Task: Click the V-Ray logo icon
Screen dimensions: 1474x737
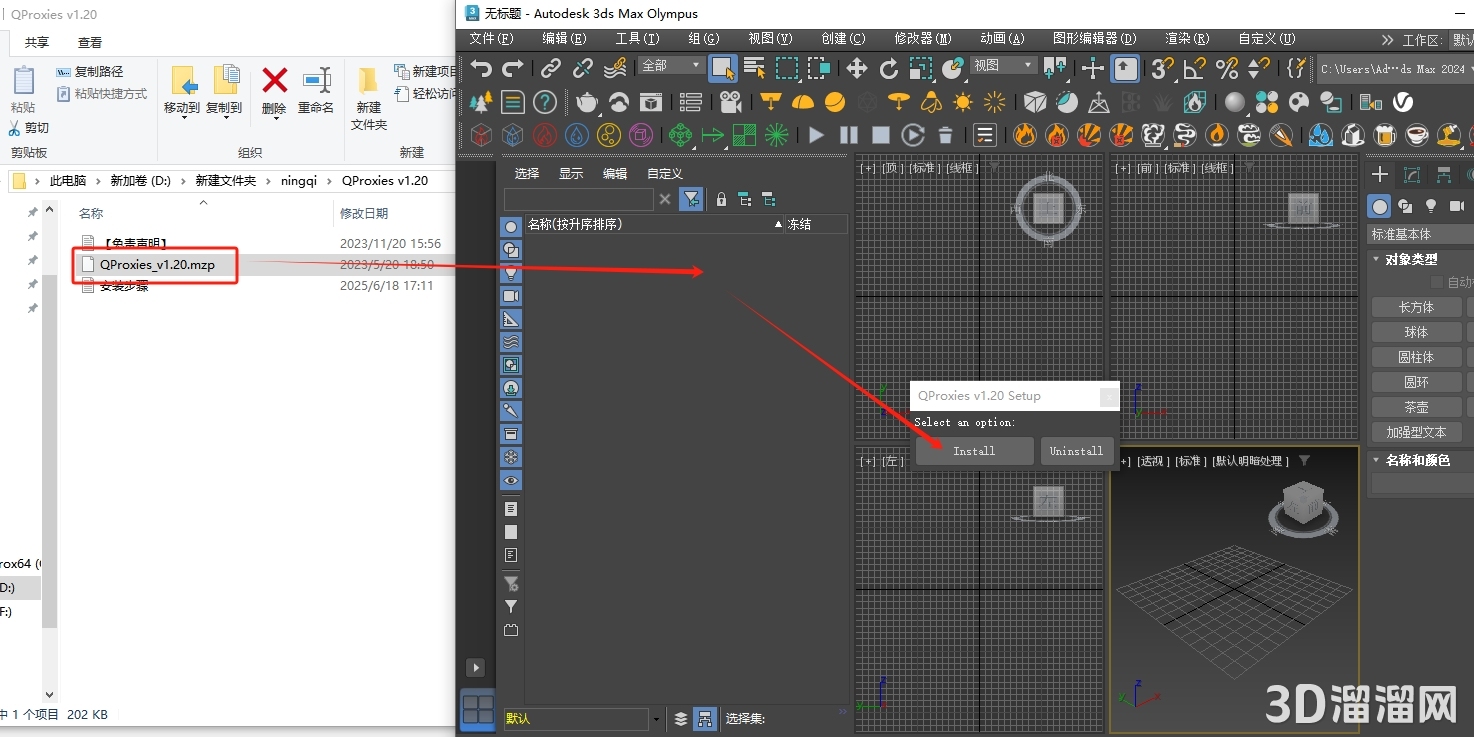Action: (x=1403, y=102)
